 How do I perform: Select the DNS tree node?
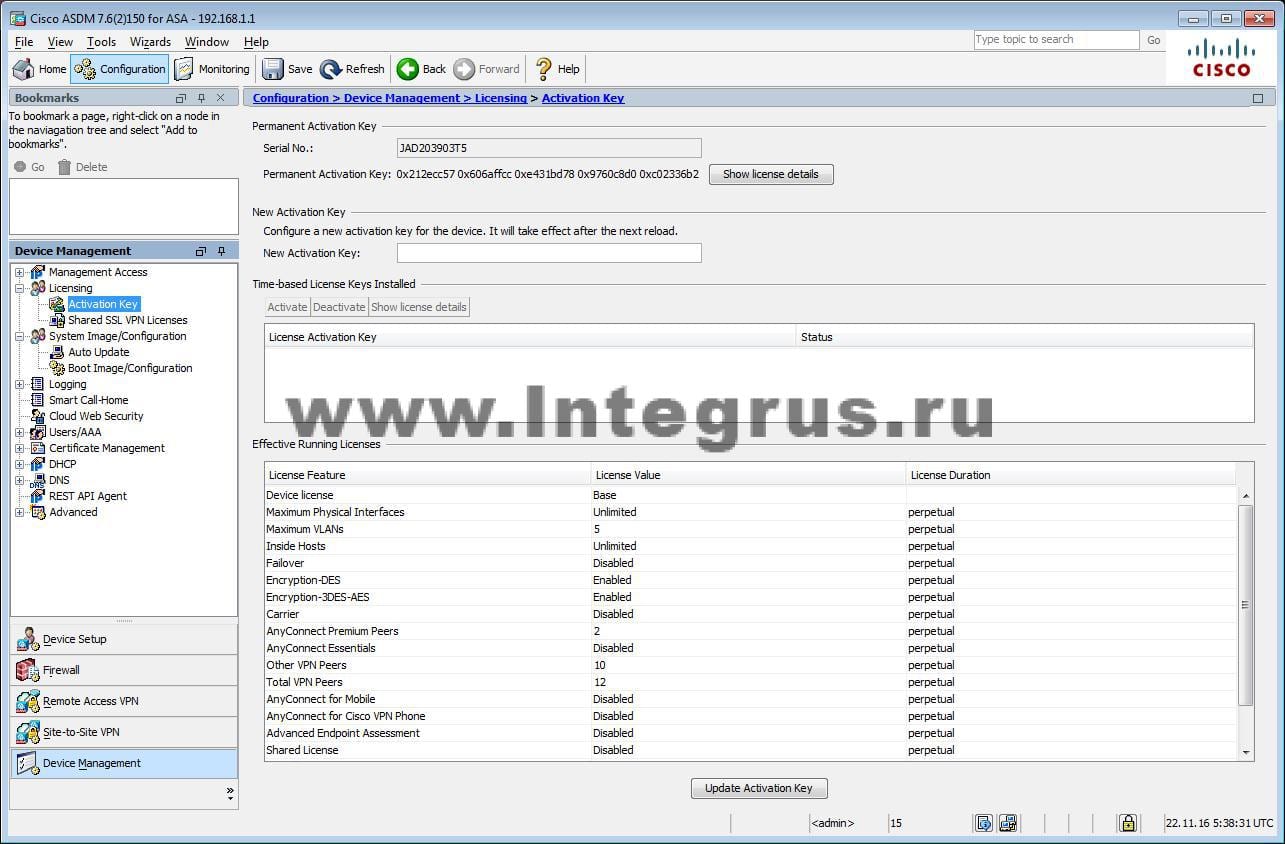pyautogui.click(x=59, y=480)
